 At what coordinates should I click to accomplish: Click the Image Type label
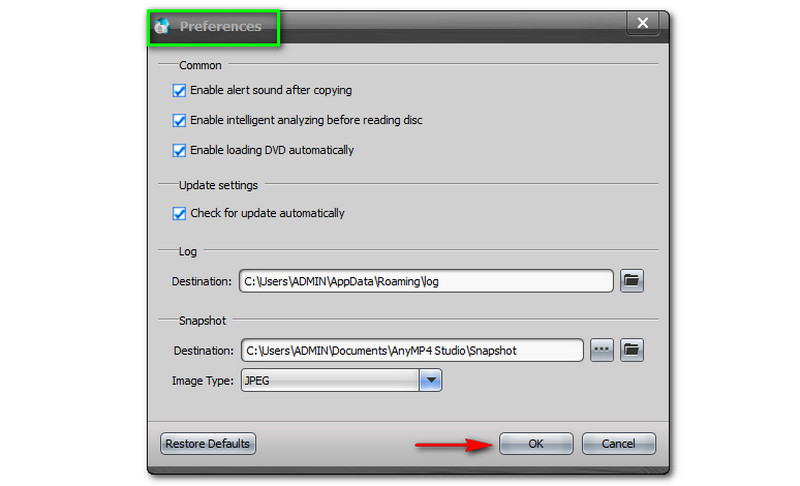(203, 381)
